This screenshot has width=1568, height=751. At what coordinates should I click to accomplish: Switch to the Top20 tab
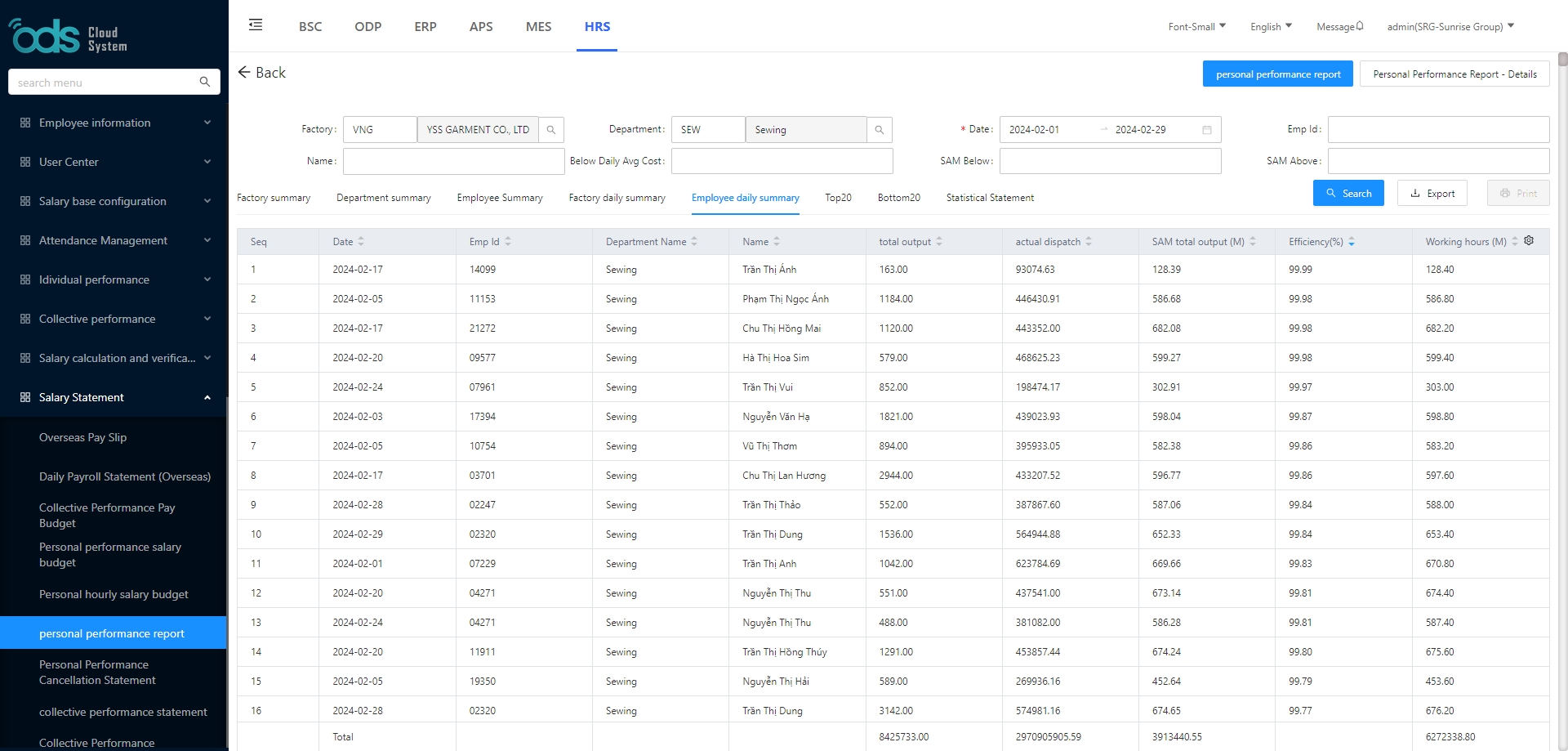tap(838, 198)
